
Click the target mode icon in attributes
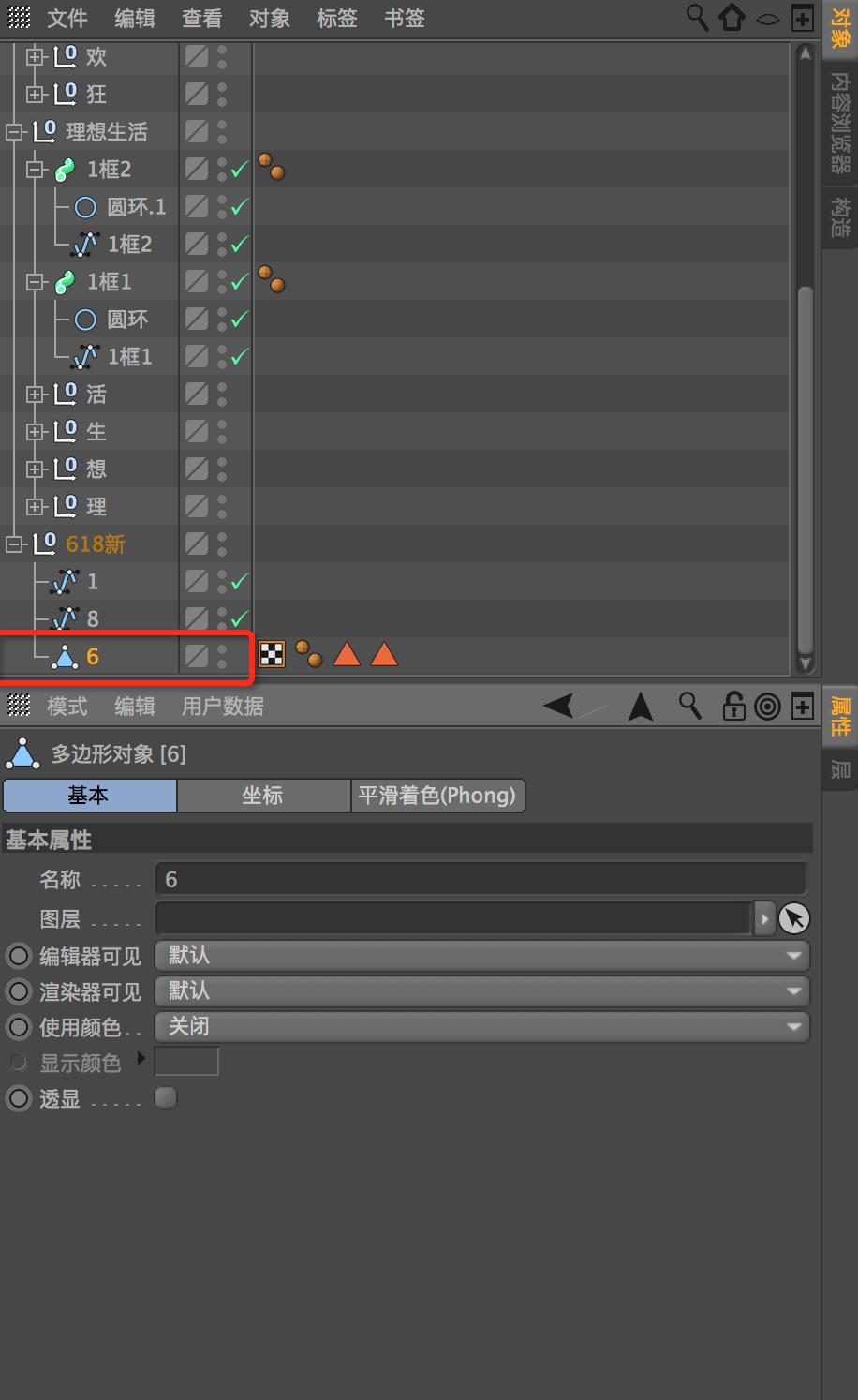(768, 707)
